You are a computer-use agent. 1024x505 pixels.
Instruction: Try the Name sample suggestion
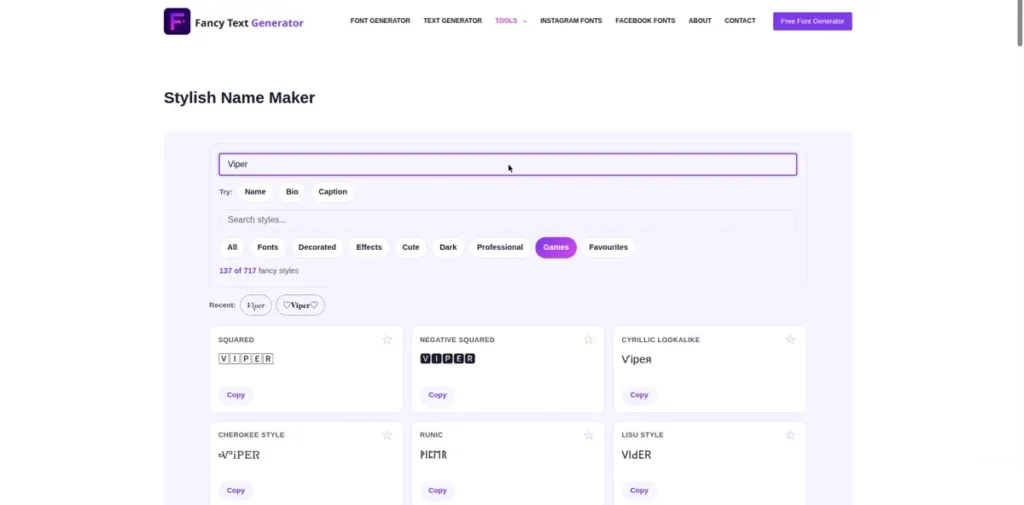[255, 192]
